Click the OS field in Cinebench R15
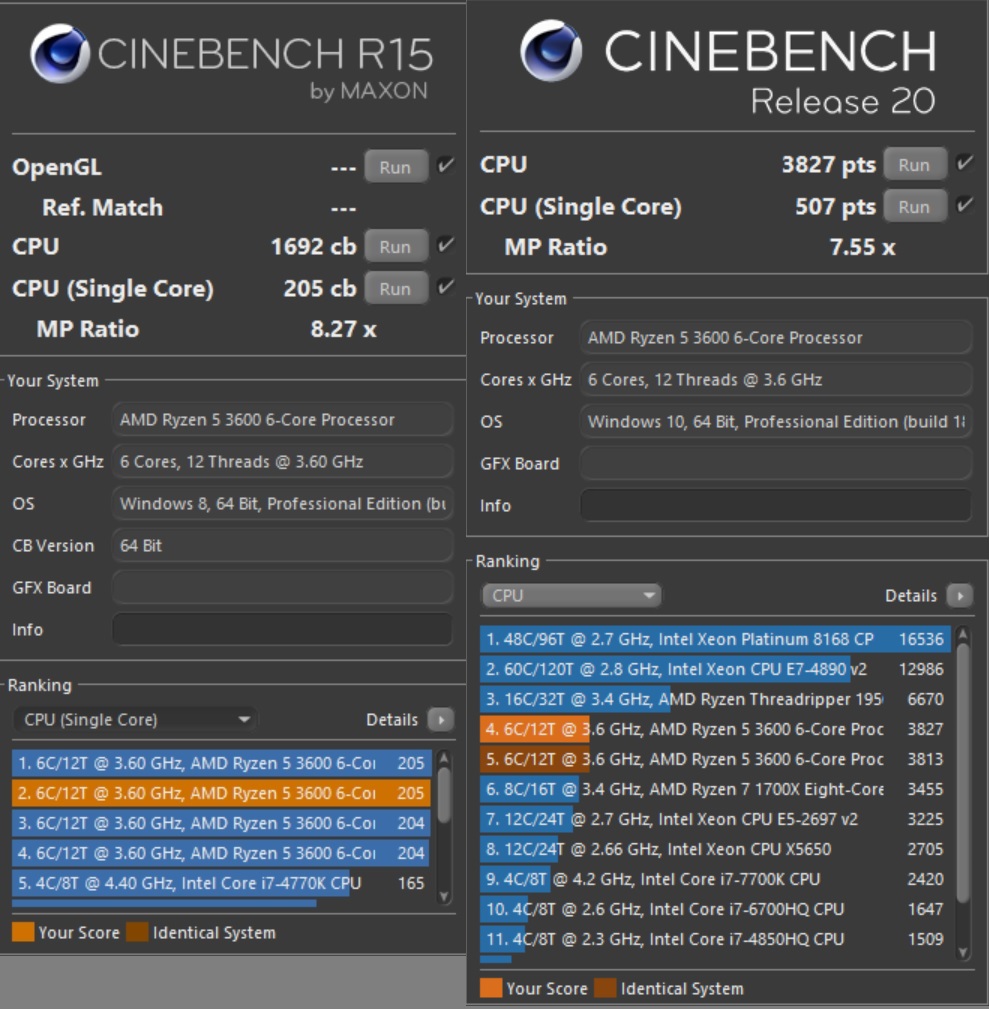 point(282,503)
